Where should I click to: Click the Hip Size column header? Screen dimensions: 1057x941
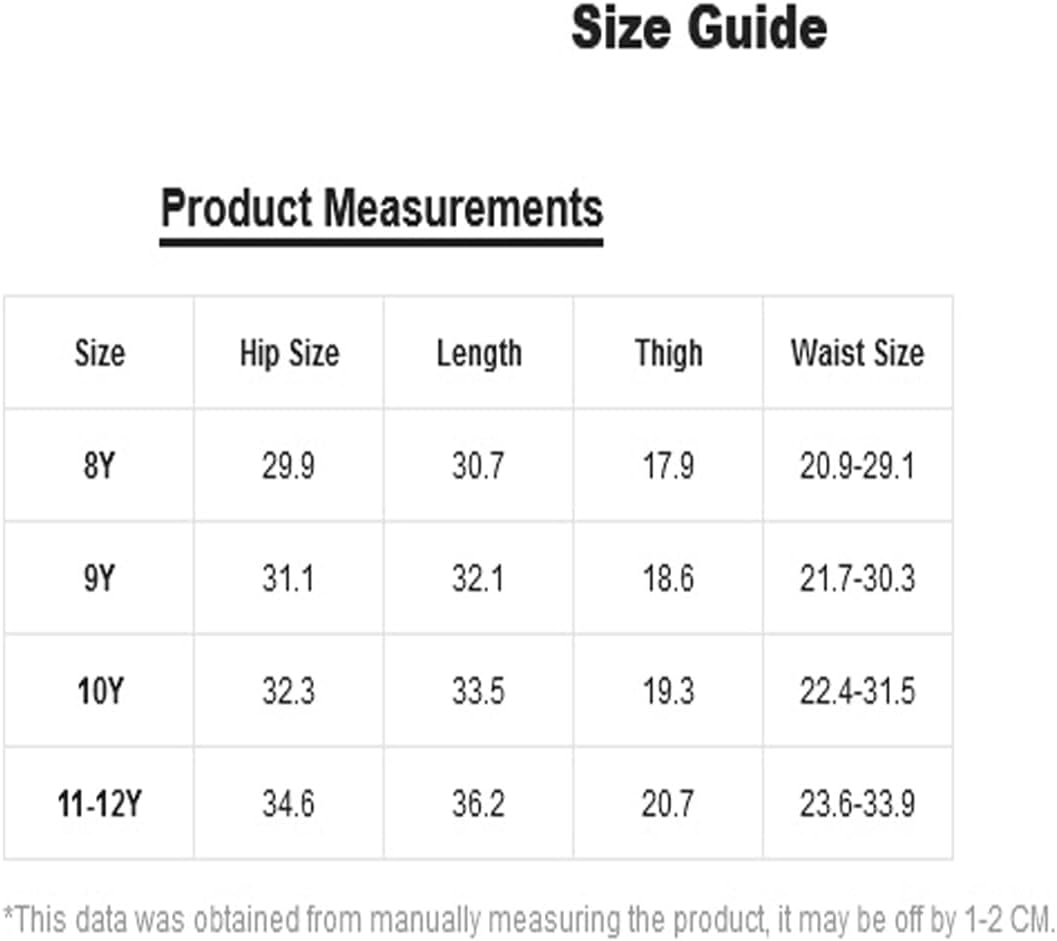[289, 353]
